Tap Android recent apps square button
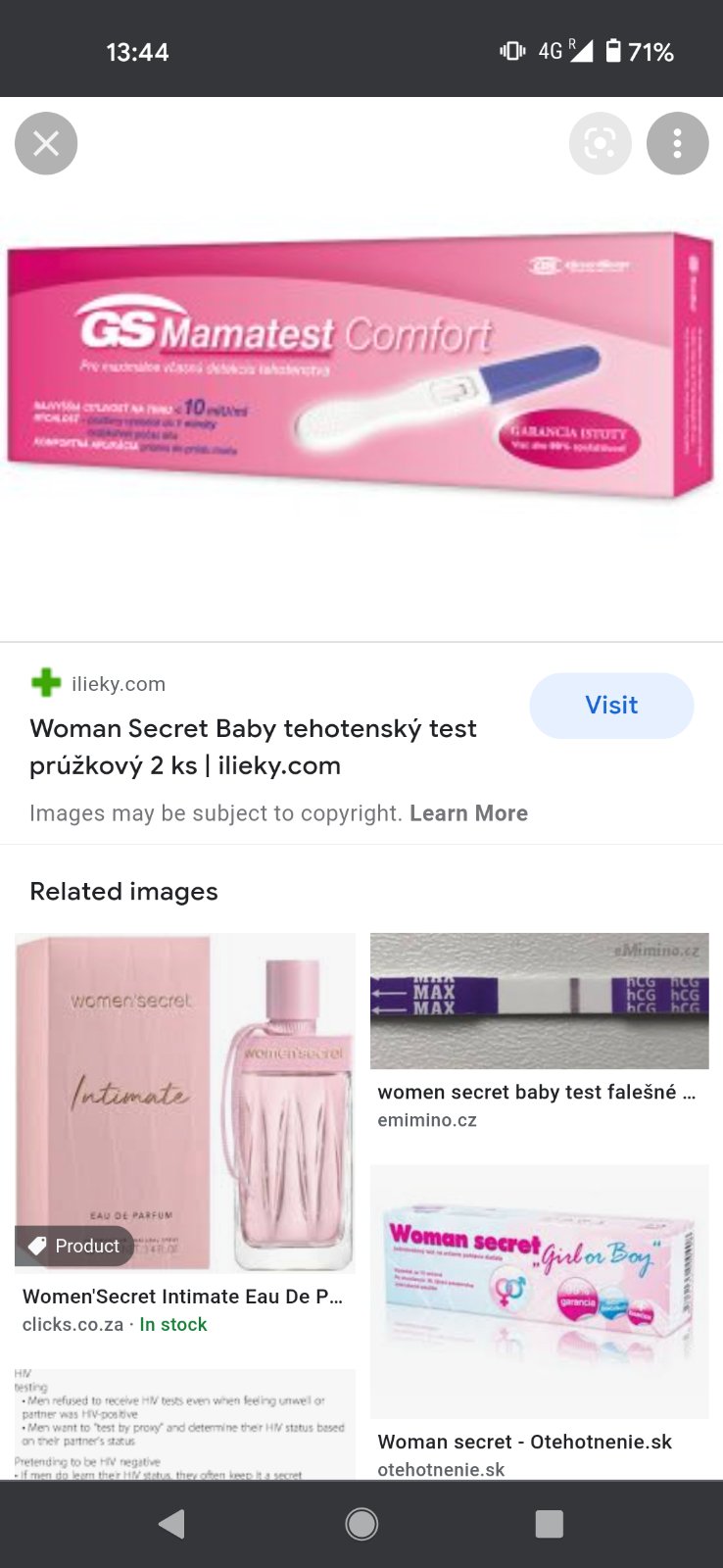 coord(549,1524)
